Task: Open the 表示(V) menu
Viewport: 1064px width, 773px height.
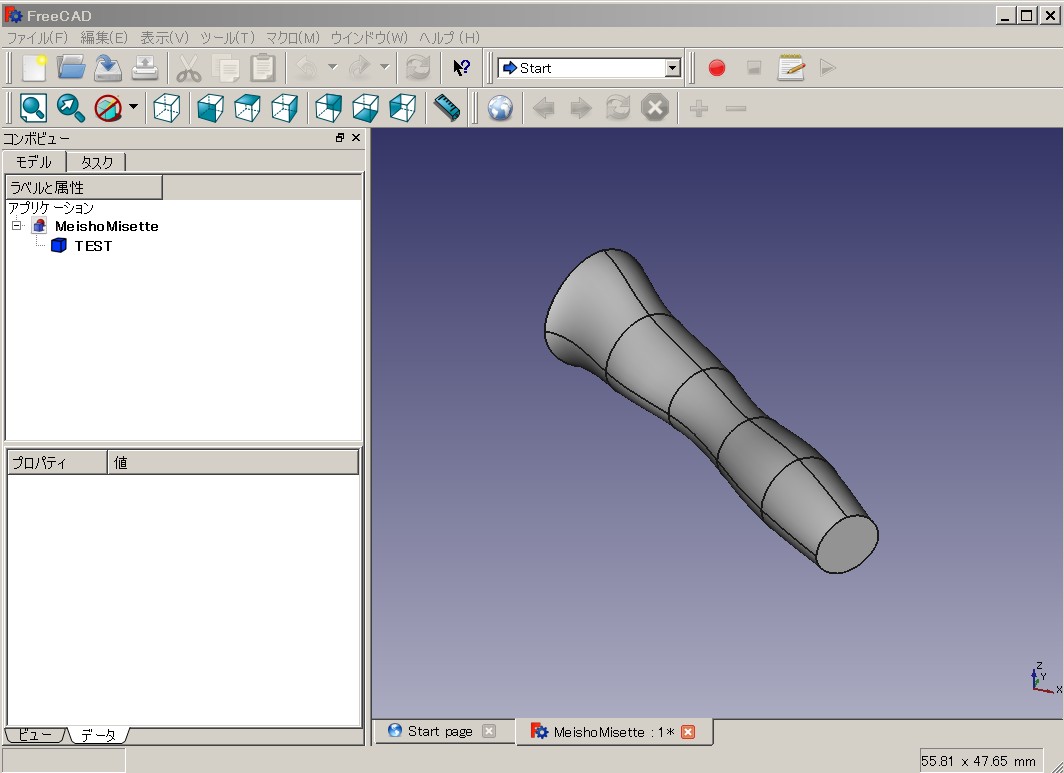Action: click(x=164, y=37)
